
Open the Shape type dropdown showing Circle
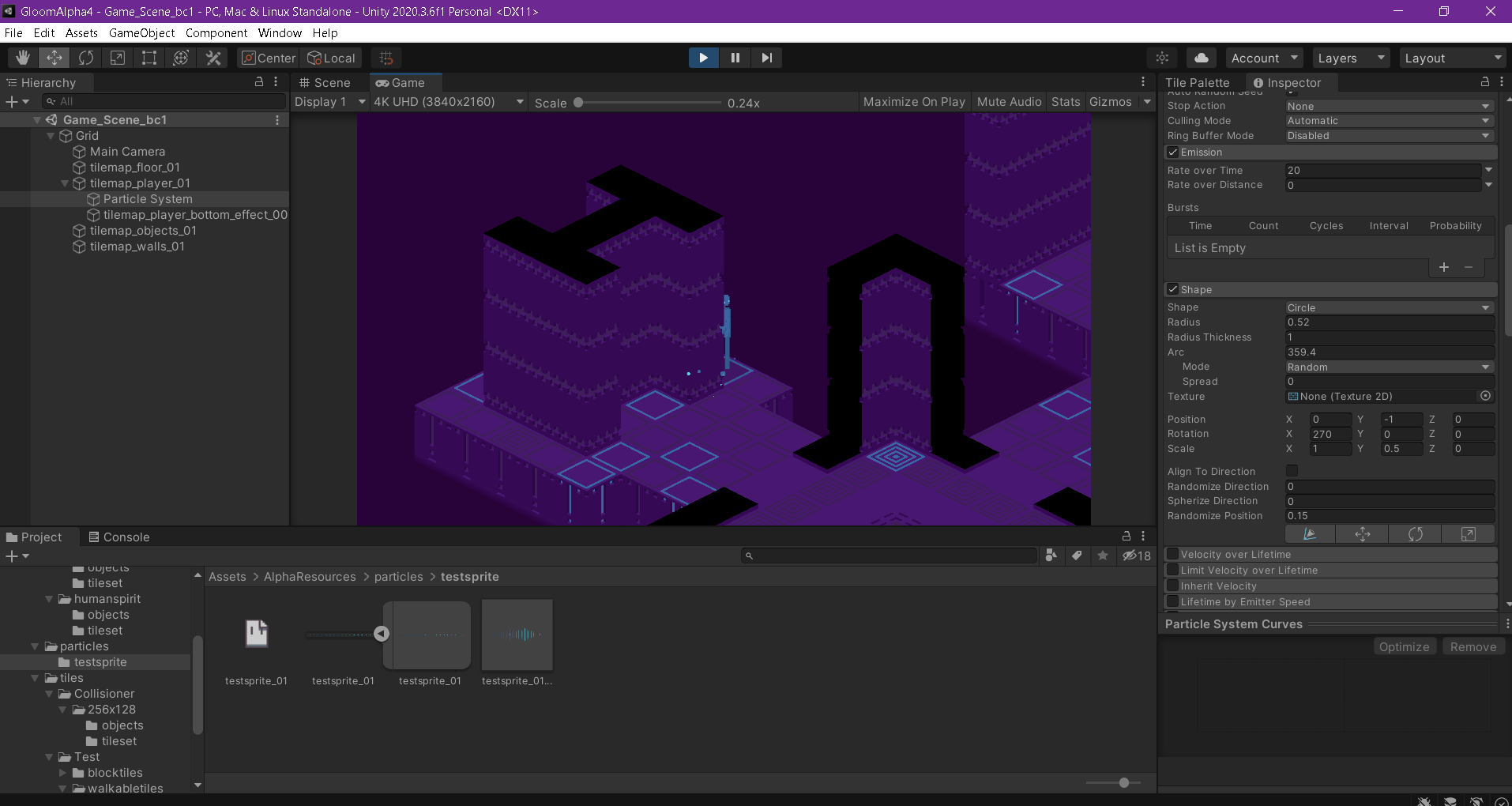pyautogui.click(x=1388, y=308)
